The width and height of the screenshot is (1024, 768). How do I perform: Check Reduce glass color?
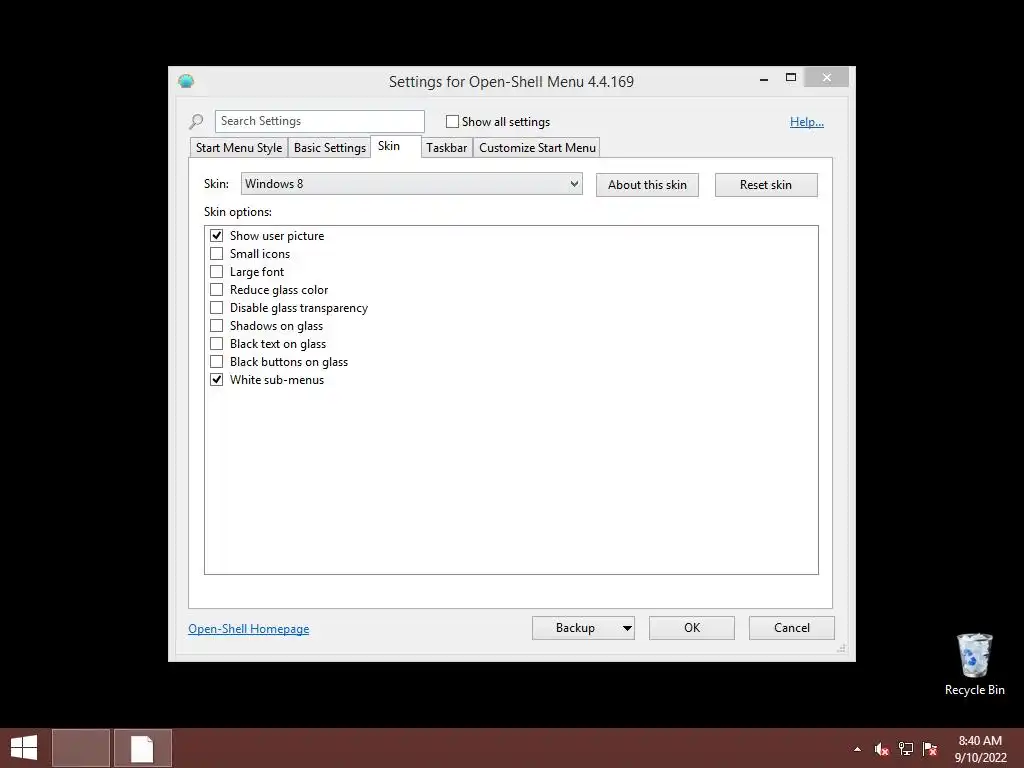tap(216, 289)
